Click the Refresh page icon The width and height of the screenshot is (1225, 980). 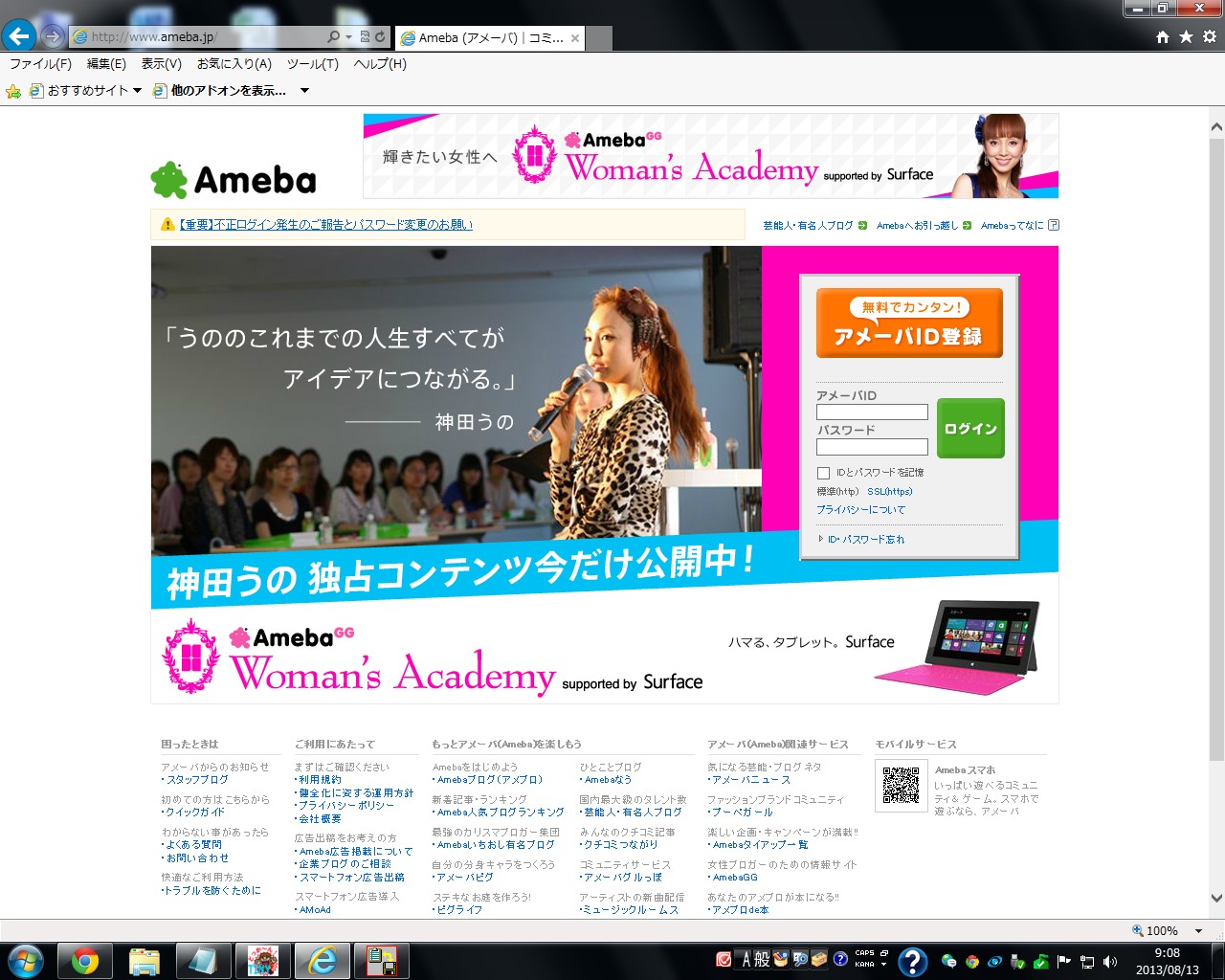380,37
